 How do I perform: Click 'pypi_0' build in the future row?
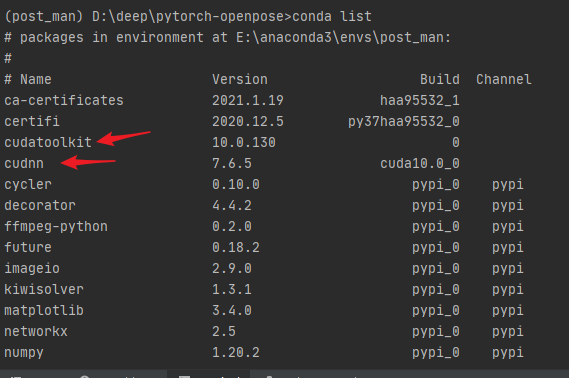click(x=436, y=248)
